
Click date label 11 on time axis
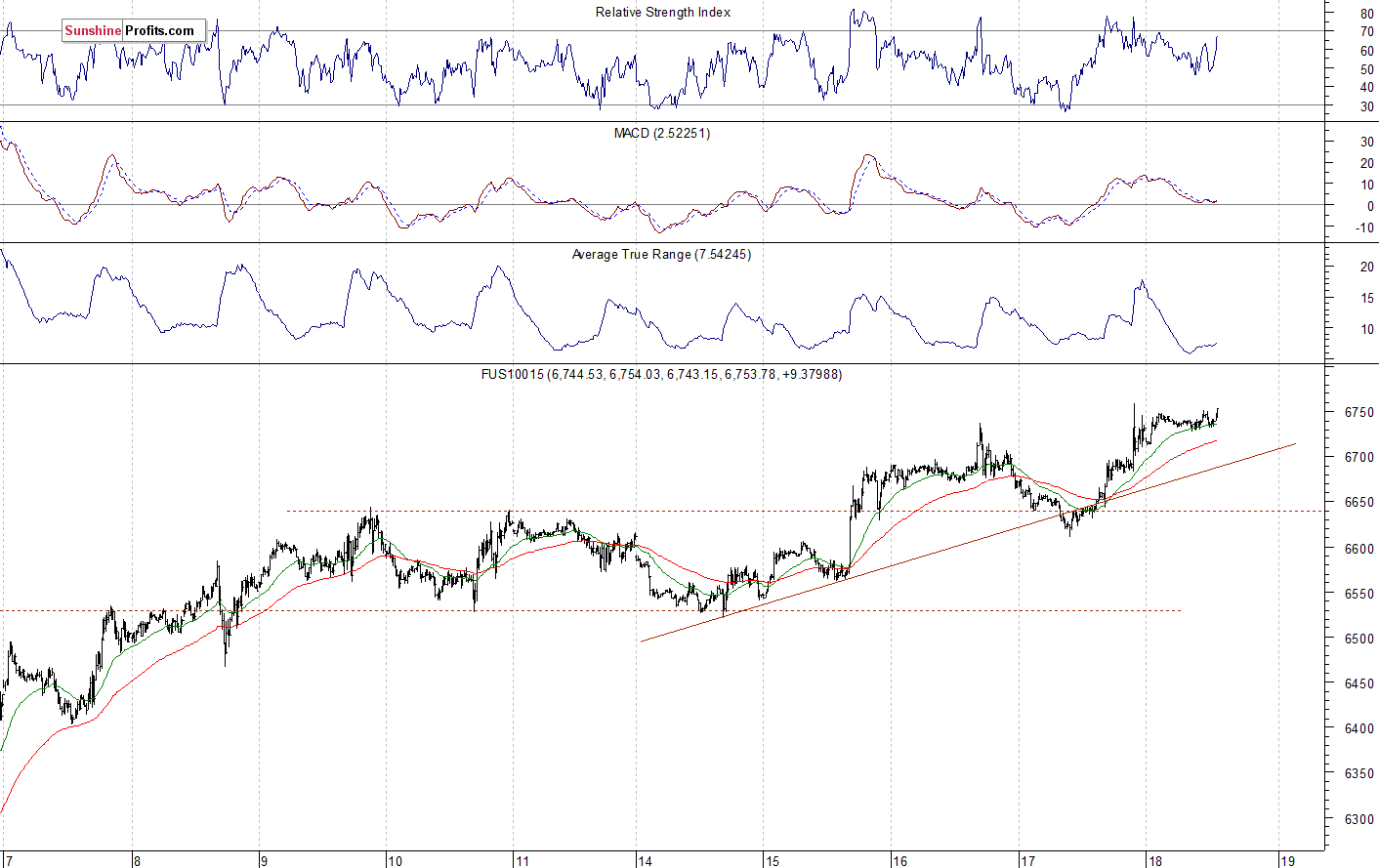click(522, 860)
